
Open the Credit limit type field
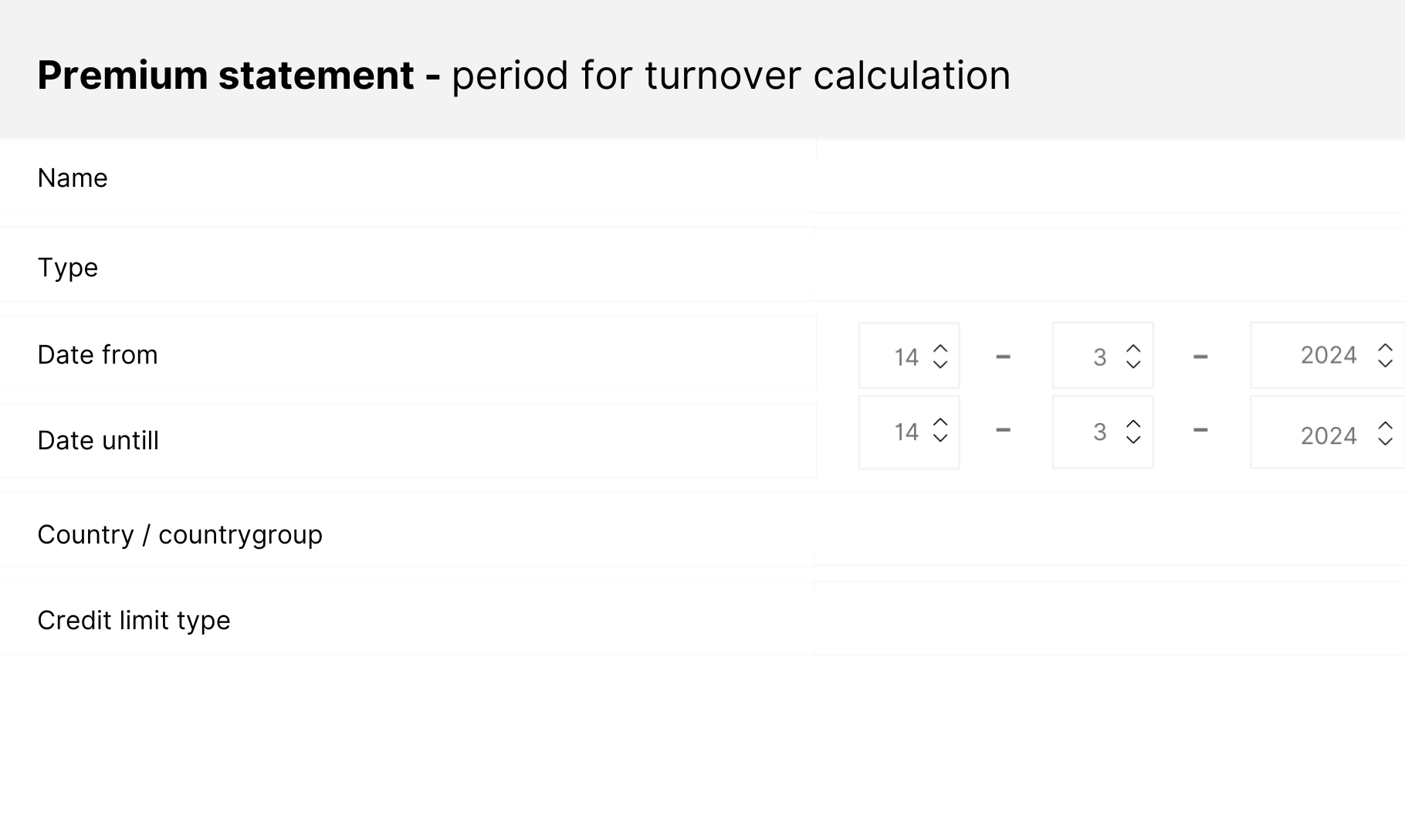tap(1110, 619)
